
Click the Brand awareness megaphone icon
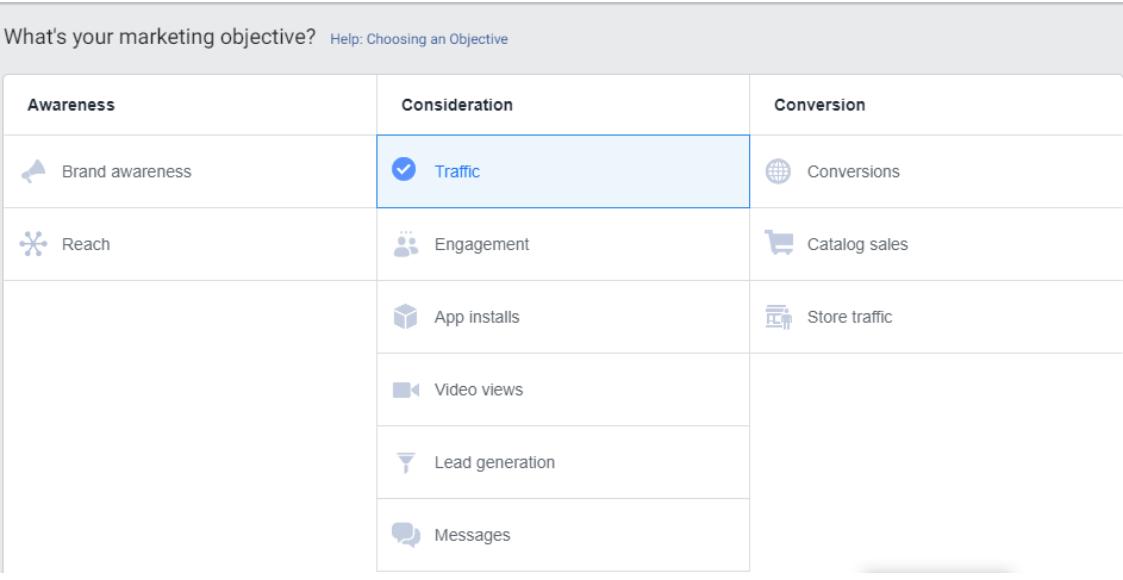tap(33, 172)
